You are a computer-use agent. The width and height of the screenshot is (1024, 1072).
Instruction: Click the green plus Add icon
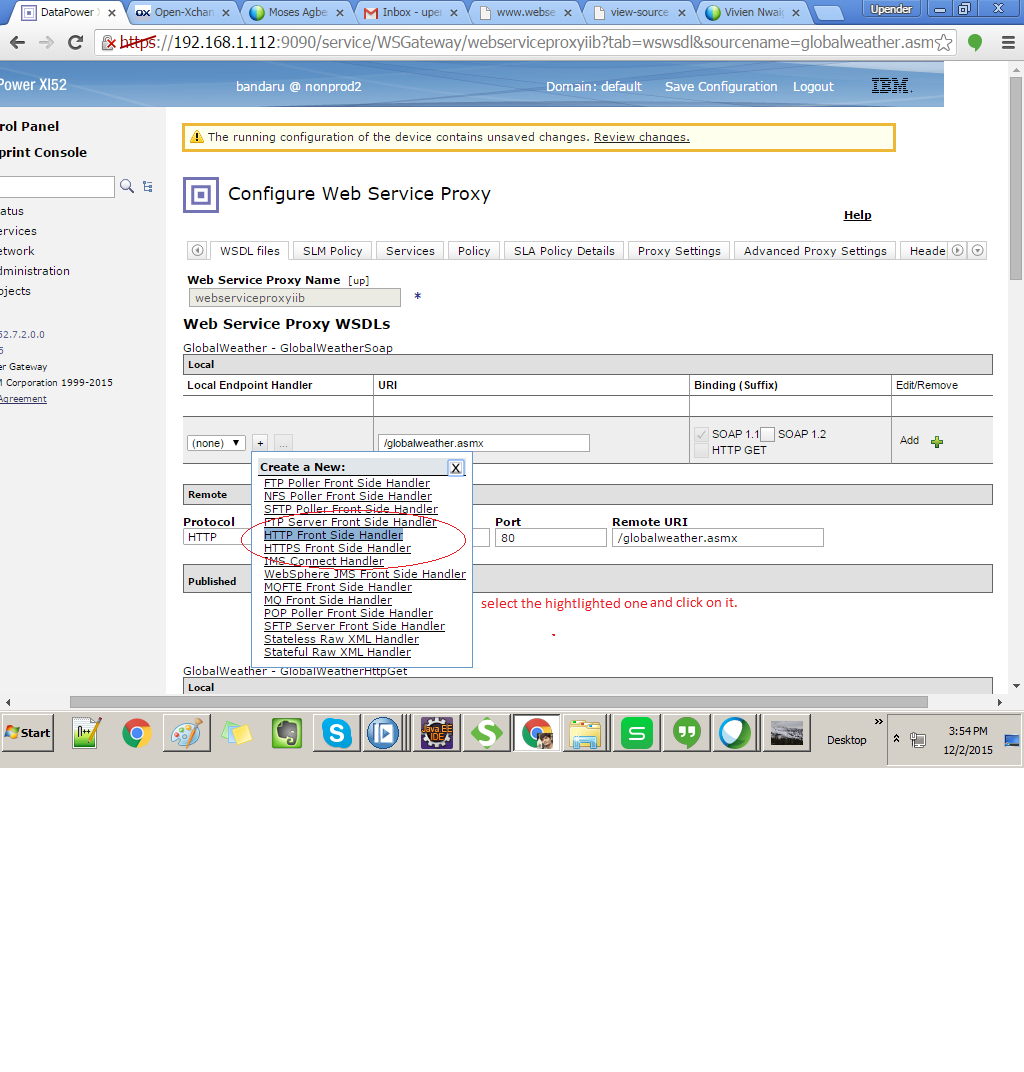(937, 440)
